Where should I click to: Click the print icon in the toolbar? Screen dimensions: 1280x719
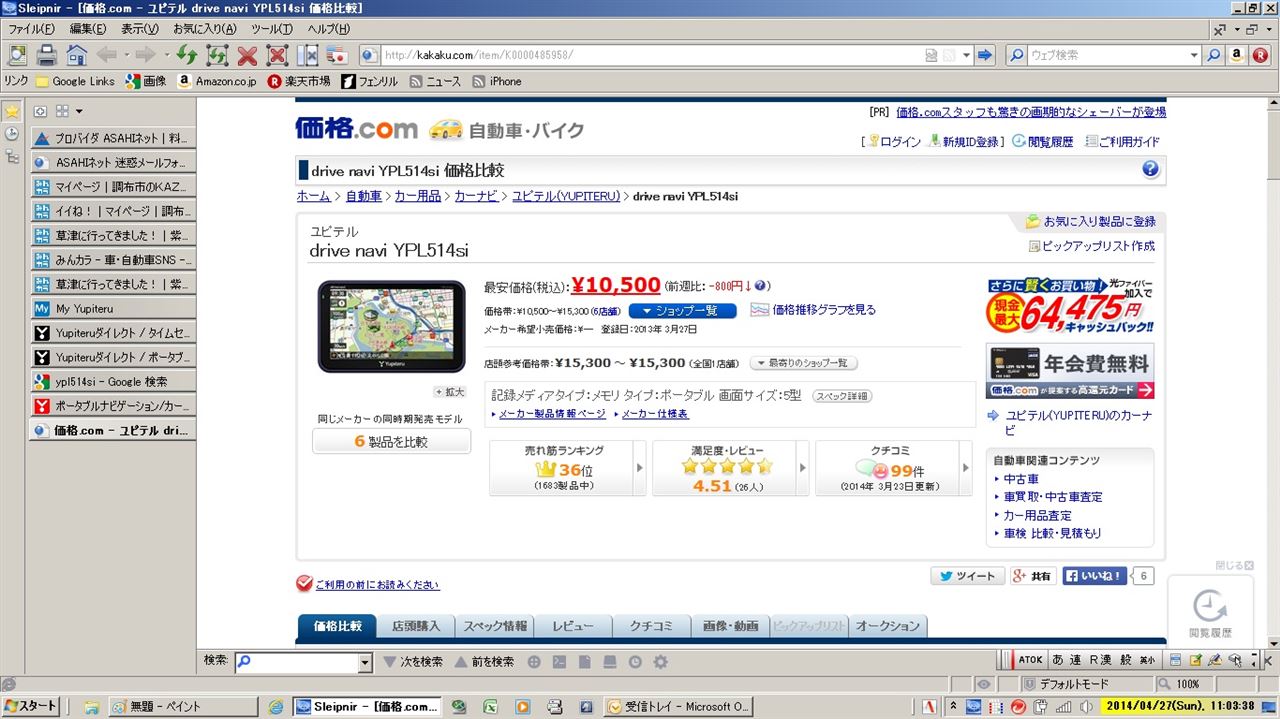(x=46, y=55)
